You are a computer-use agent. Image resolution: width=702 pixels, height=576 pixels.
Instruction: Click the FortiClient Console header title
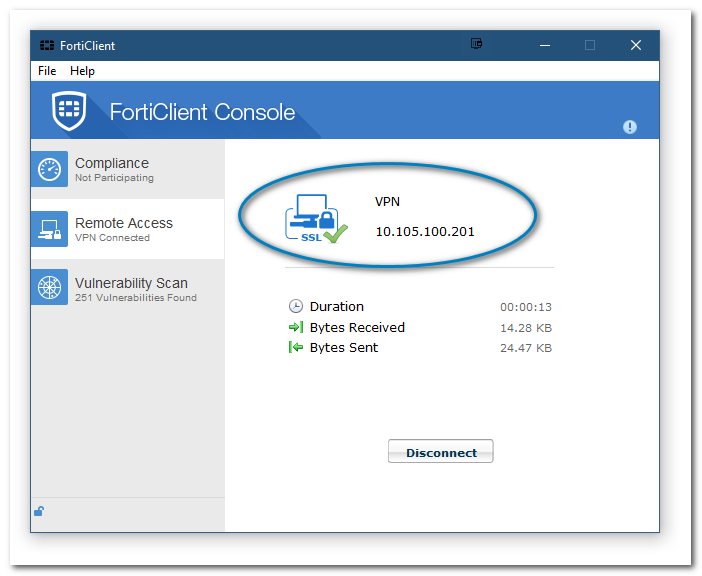click(x=202, y=112)
